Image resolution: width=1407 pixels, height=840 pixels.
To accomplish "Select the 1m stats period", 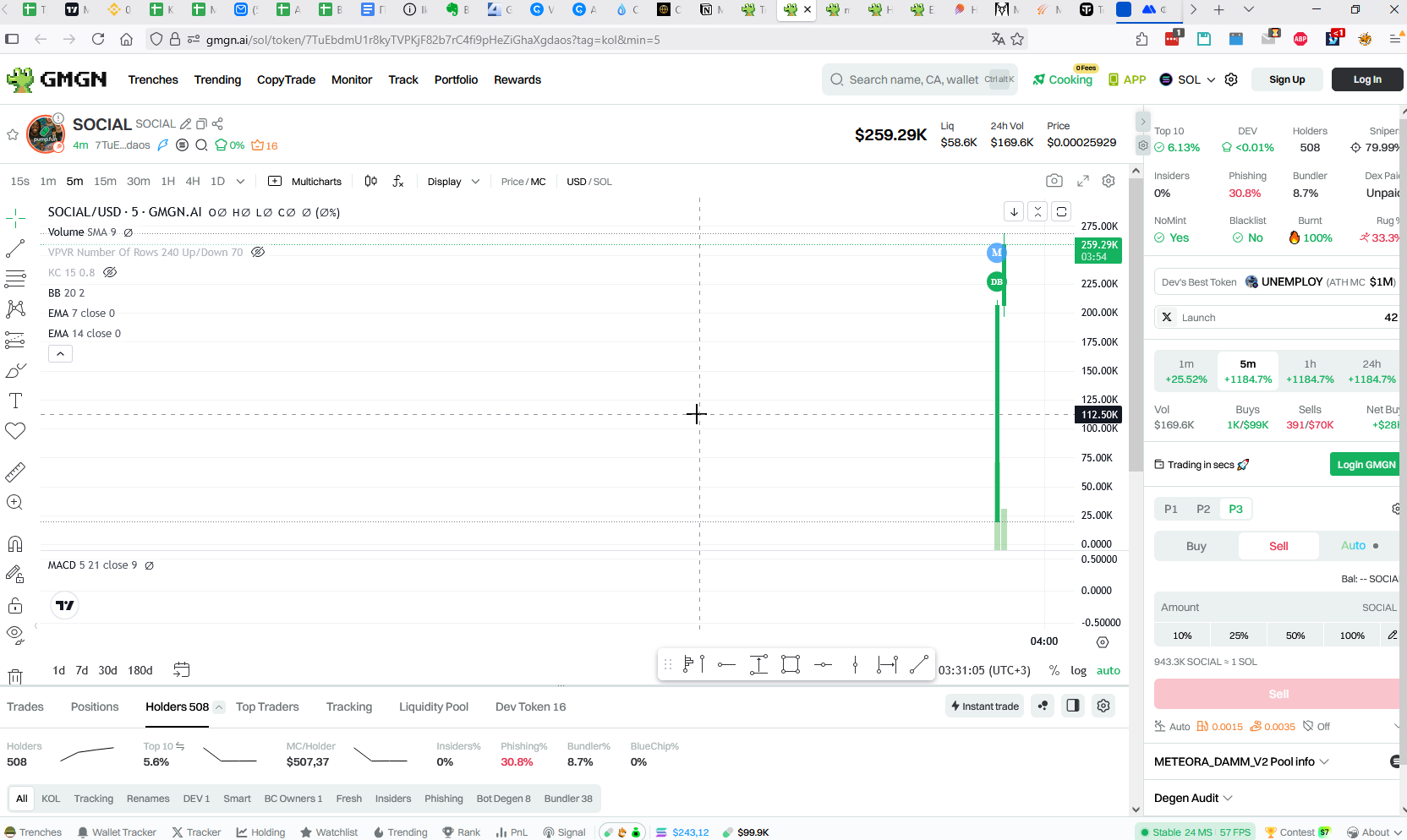I will pyautogui.click(x=1186, y=372).
